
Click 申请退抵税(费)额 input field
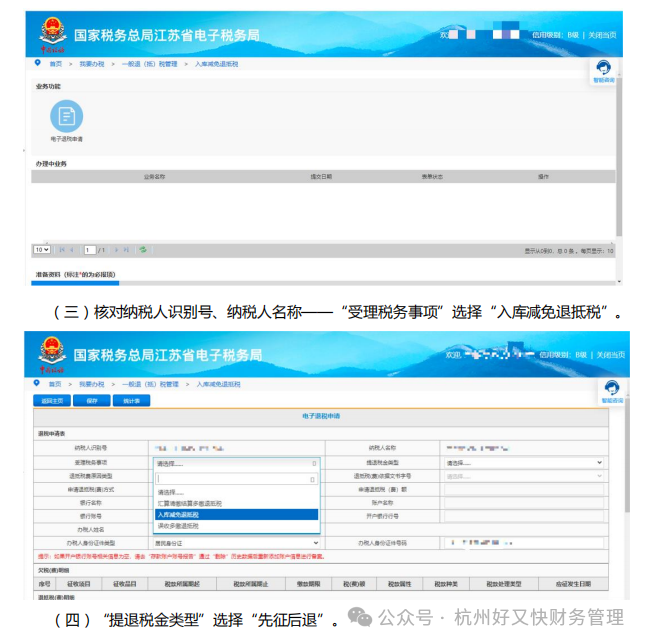tap(524, 489)
